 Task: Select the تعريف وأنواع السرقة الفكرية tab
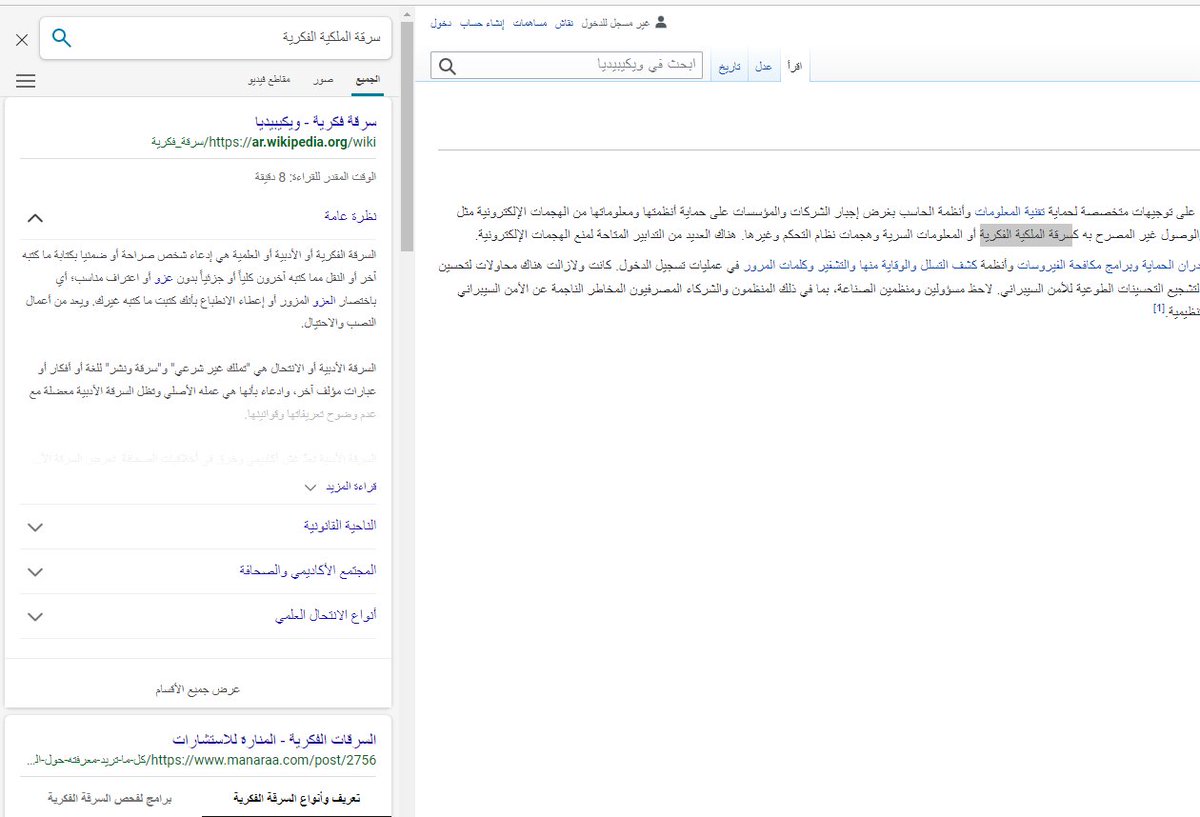pyautogui.click(x=297, y=800)
